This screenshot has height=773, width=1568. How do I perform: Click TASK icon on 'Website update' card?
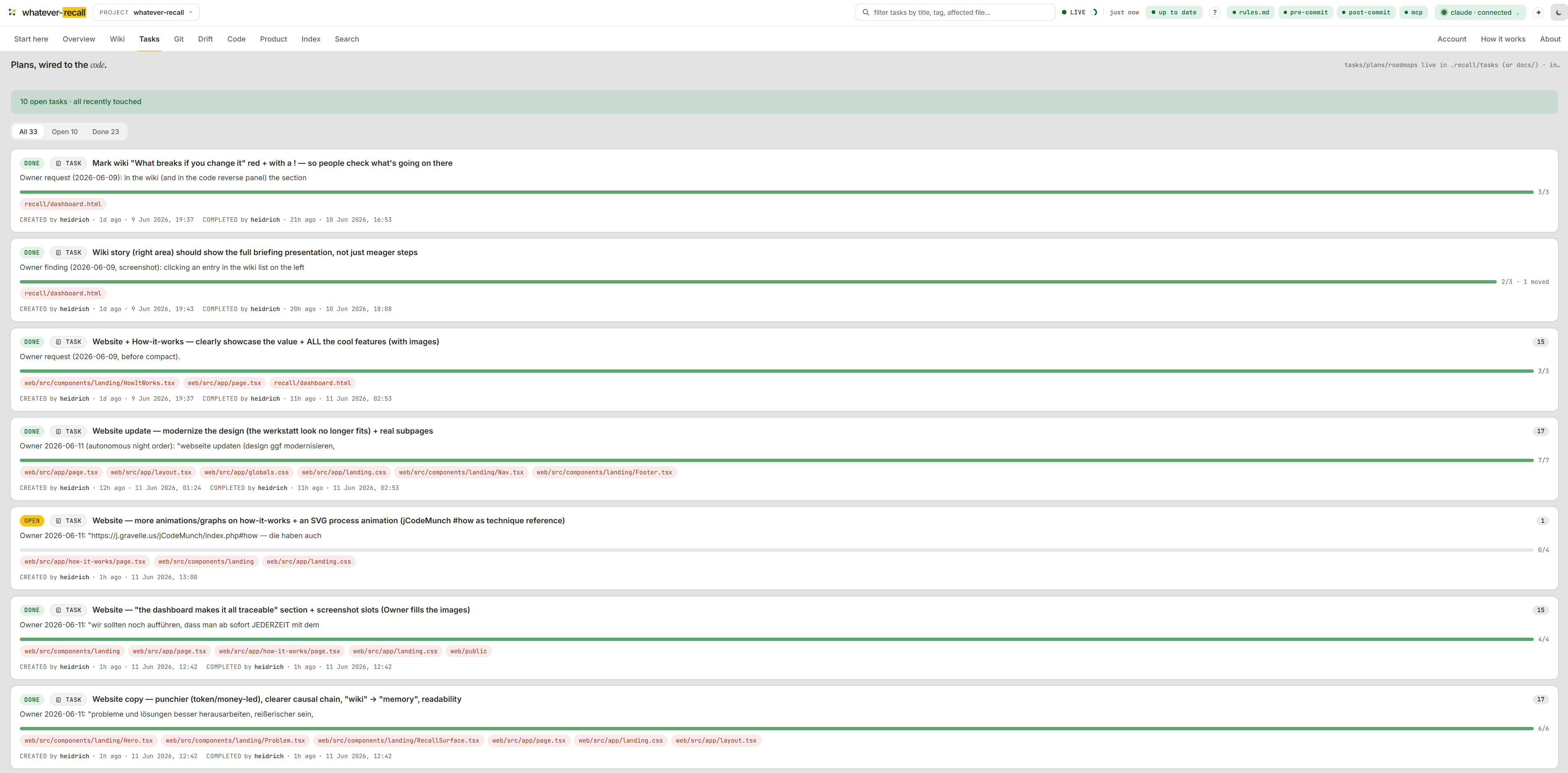[x=58, y=432]
